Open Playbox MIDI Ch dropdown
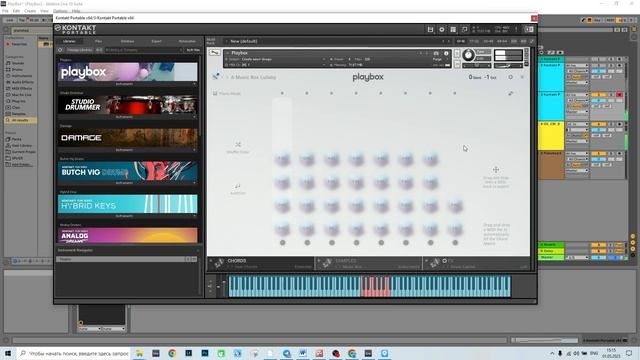 point(276,65)
